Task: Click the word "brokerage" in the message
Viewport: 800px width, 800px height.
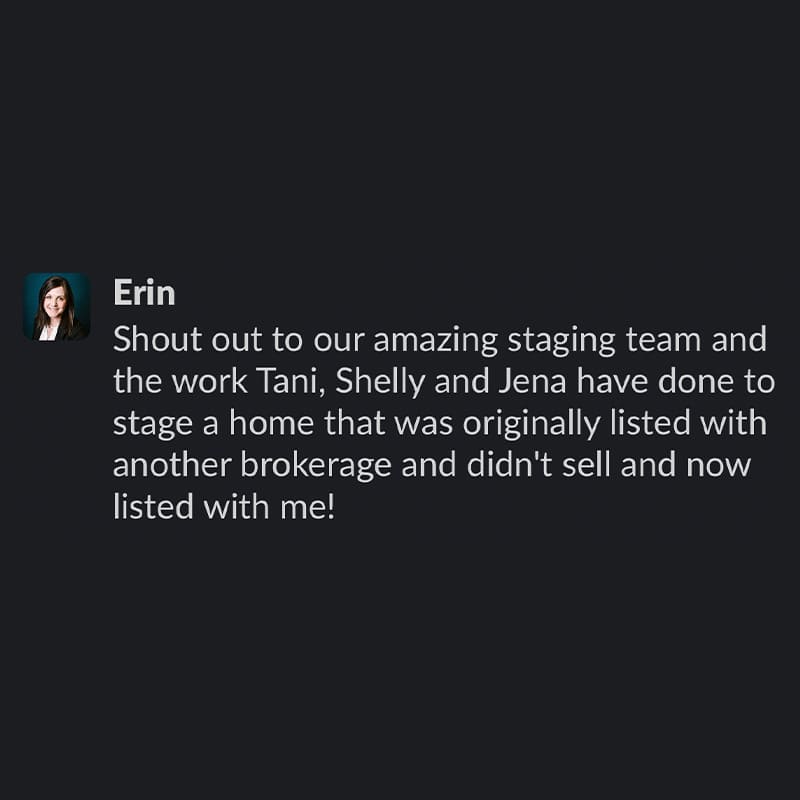Action: point(316,466)
